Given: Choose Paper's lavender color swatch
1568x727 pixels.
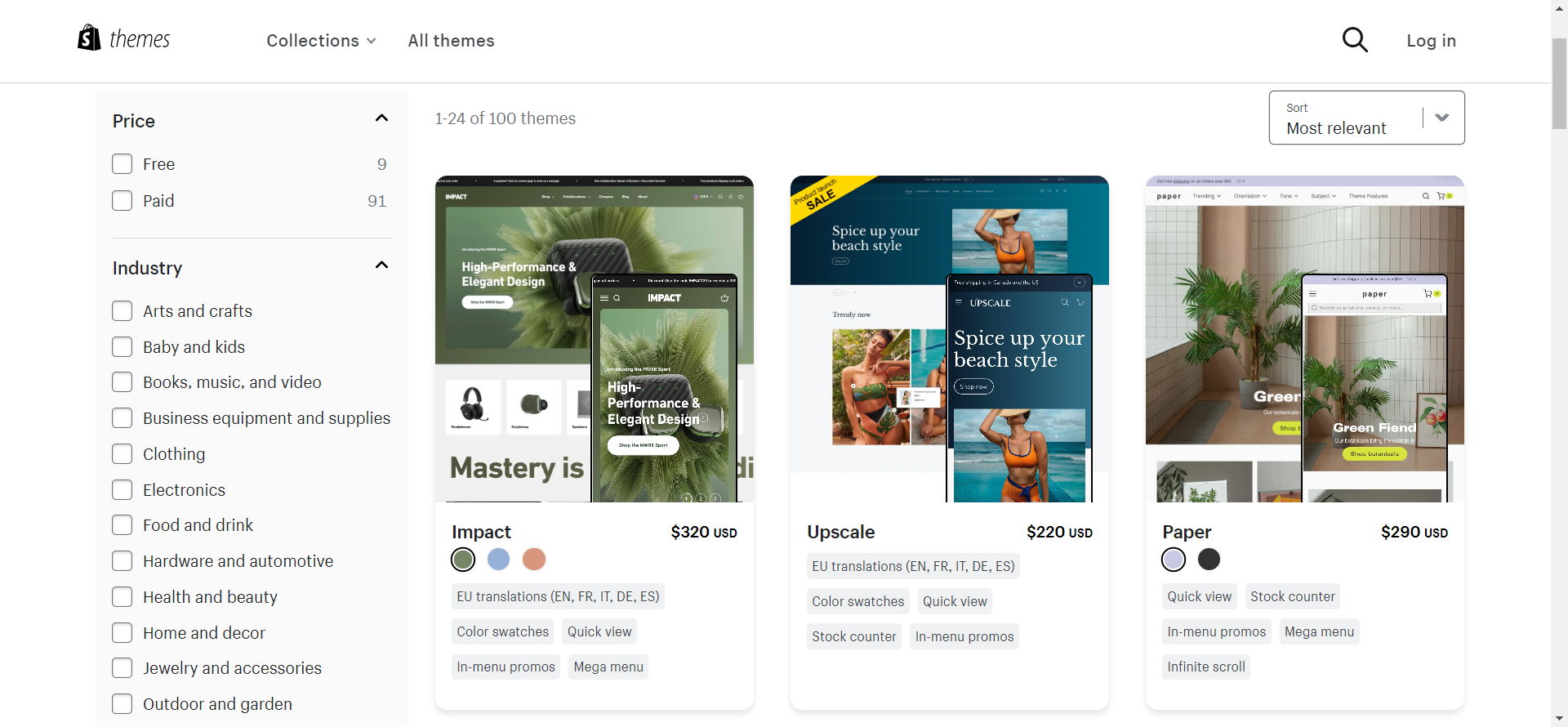Looking at the screenshot, I should click(1174, 560).
